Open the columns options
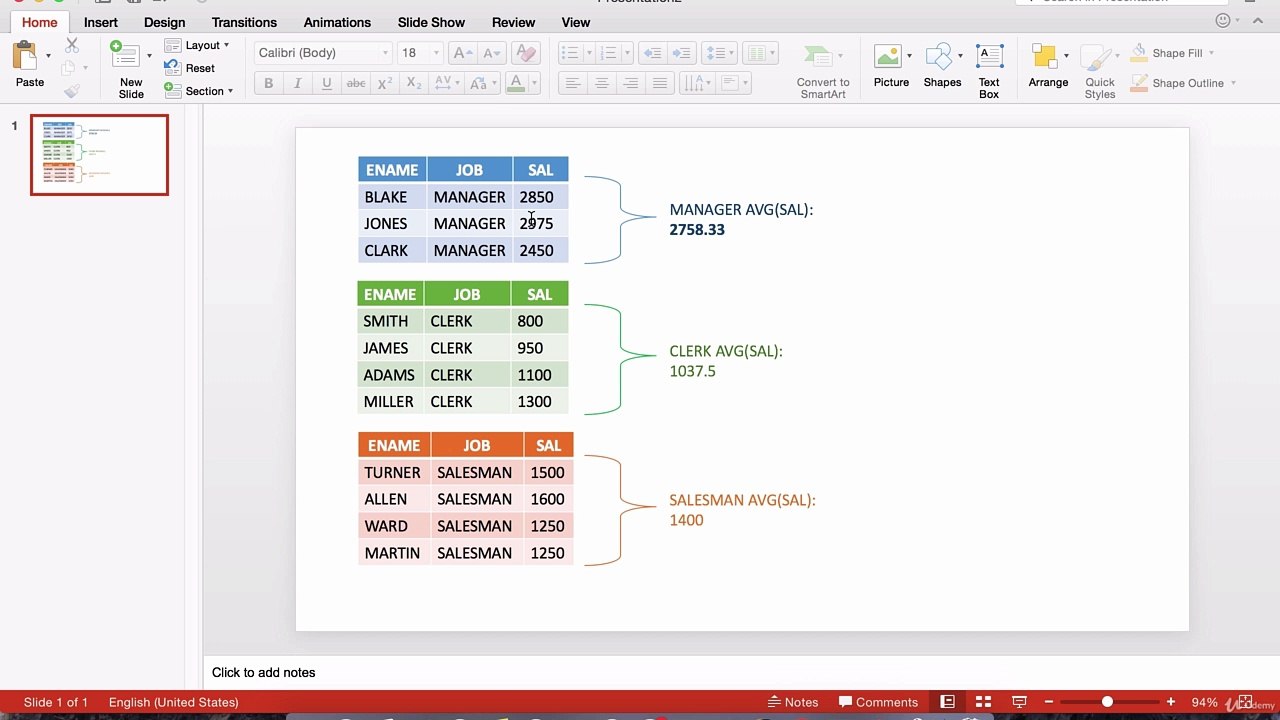1280x720 pixels. click(x=760, y=53)
